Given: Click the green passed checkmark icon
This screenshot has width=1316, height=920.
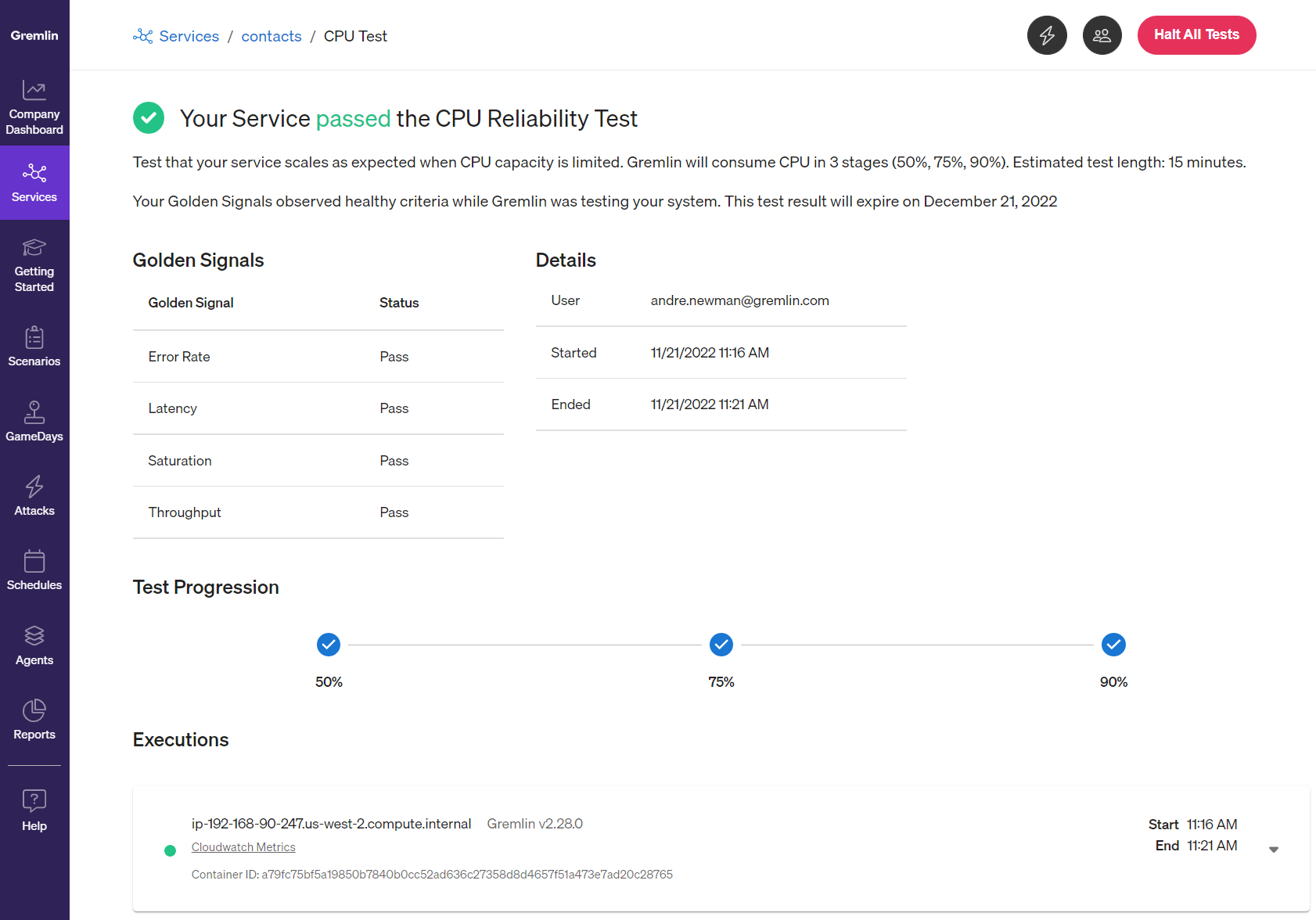Looking at the screenshot, I should (x=149, y=118).
